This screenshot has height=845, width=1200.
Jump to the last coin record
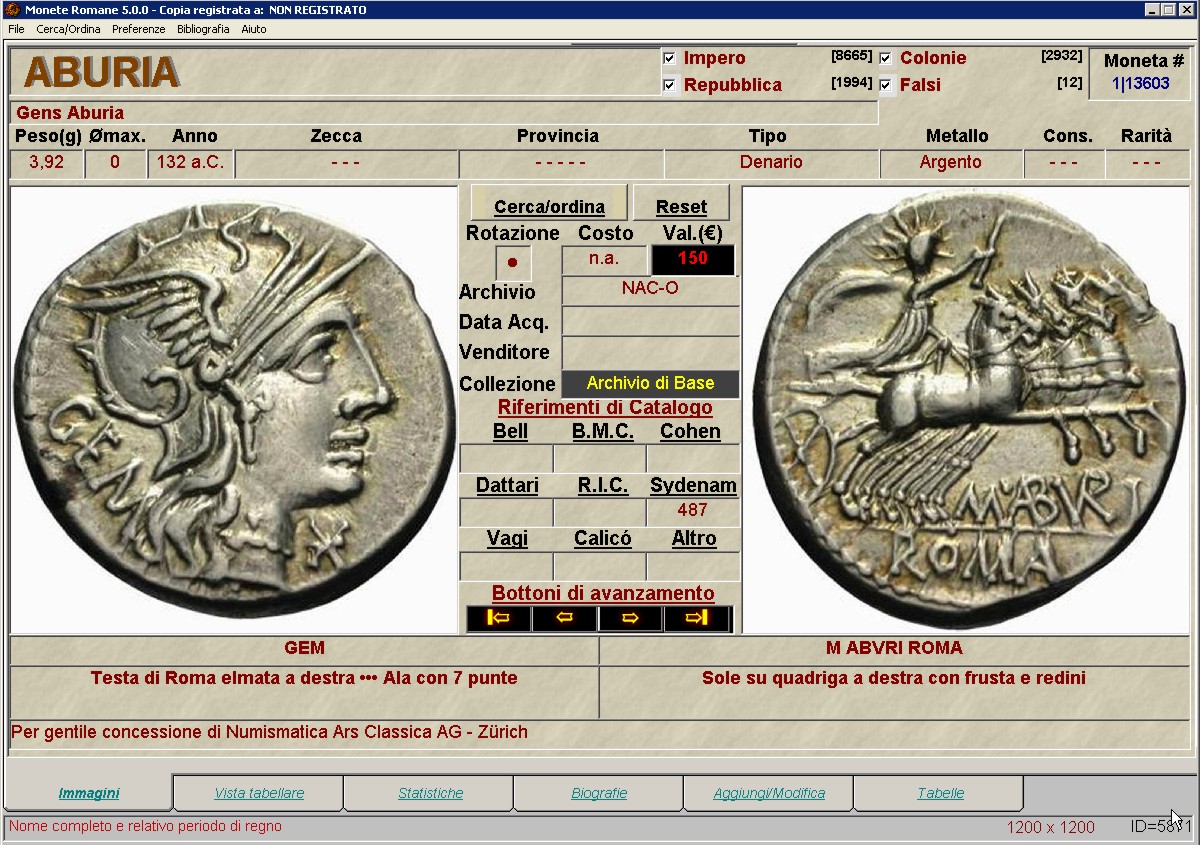coord(697,618)
